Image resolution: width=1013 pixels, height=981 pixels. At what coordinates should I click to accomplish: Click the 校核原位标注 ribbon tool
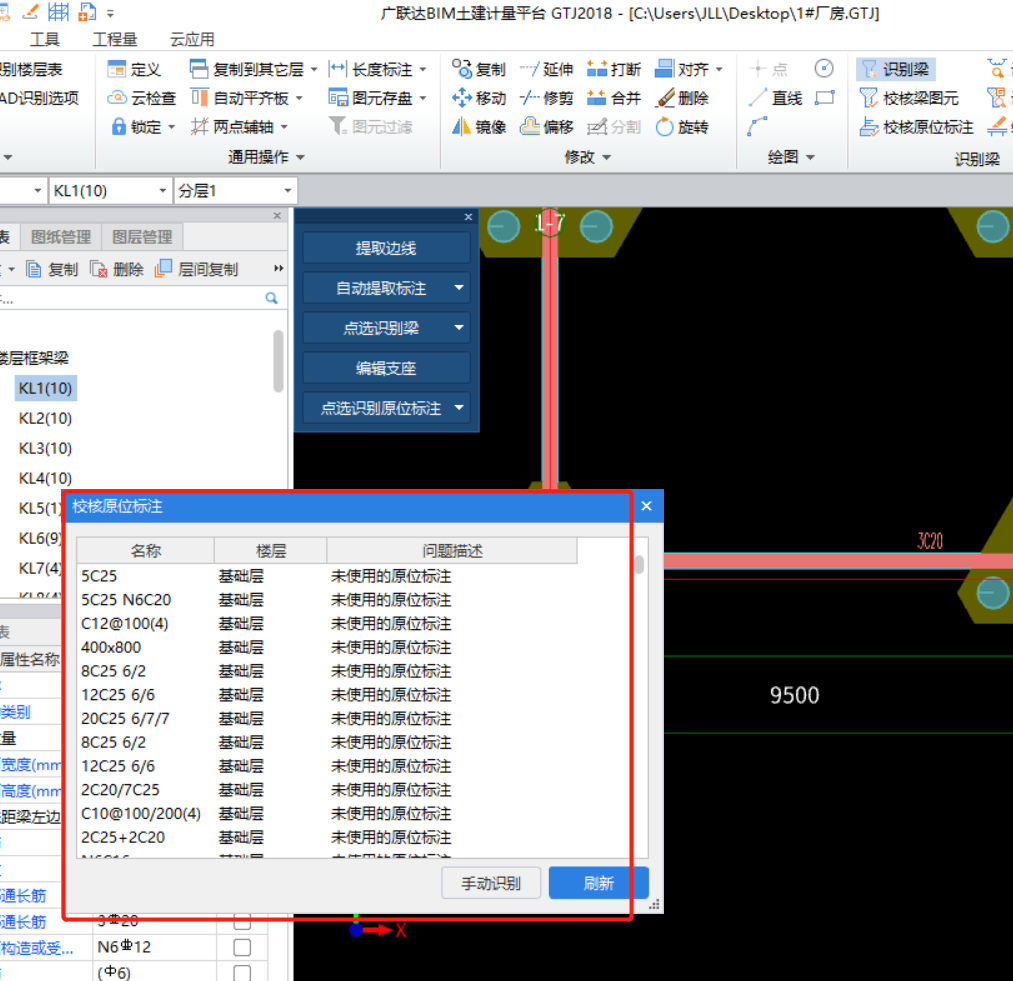pyautogui.click(x=916, y=127)
